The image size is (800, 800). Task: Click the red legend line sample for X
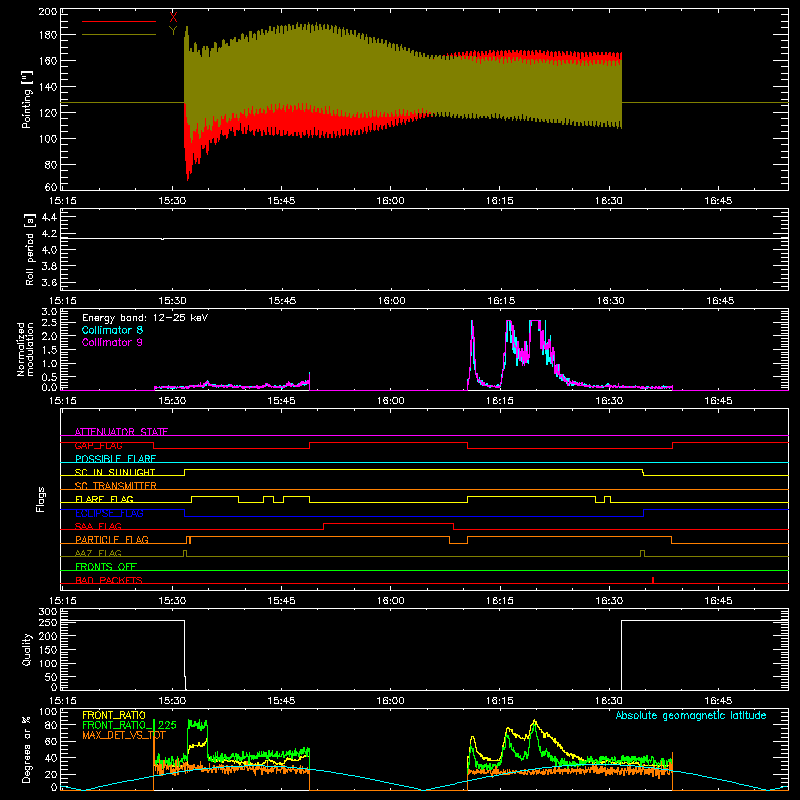click(119, 21)
